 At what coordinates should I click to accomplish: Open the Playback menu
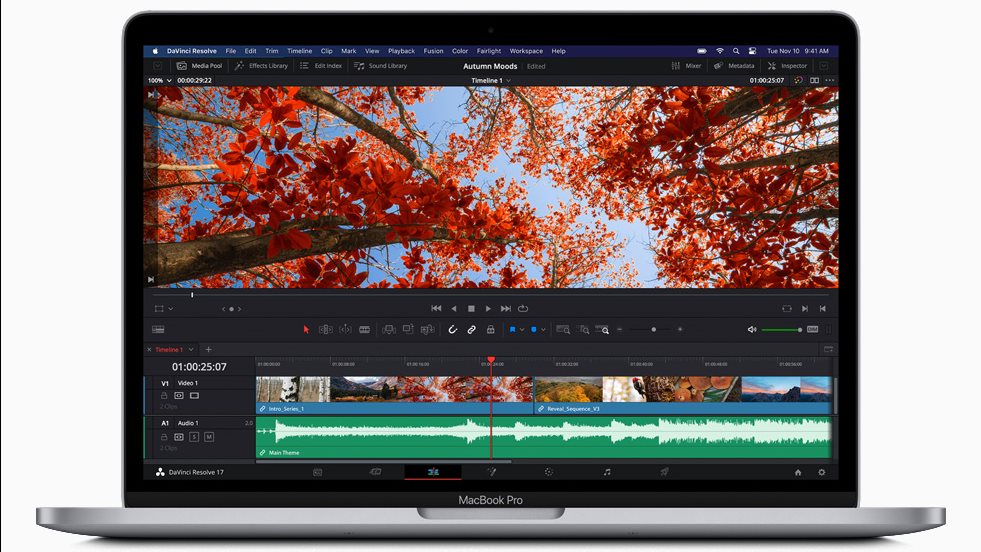click(x=401, y=51)
